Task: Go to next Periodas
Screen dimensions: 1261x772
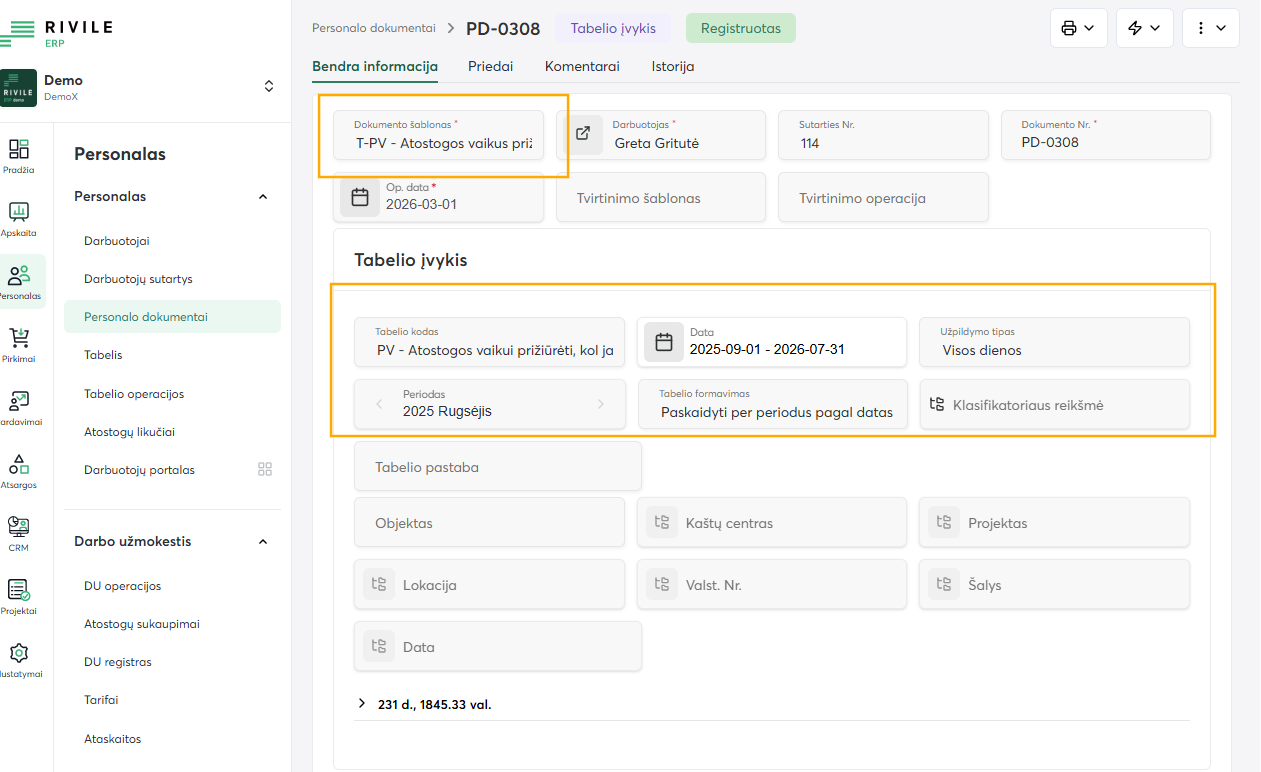Action: [x=601, y=404]
